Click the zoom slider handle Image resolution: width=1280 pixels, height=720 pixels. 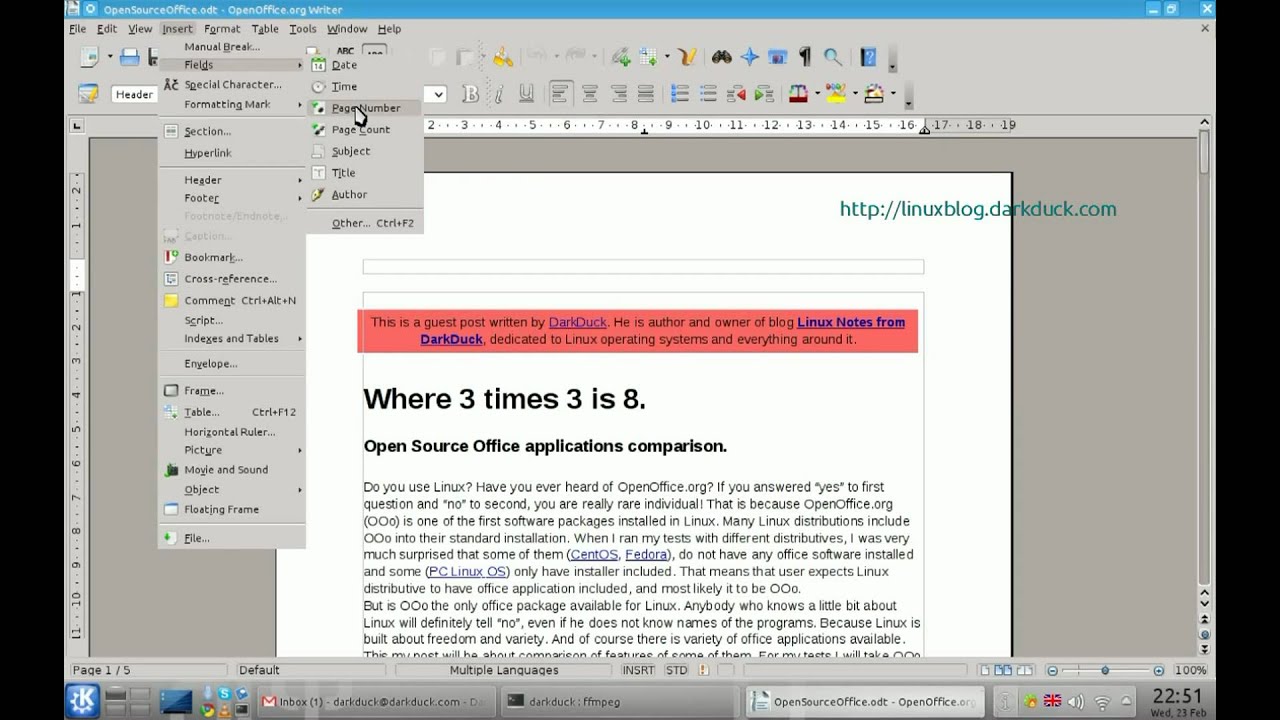click(1105, 670)
